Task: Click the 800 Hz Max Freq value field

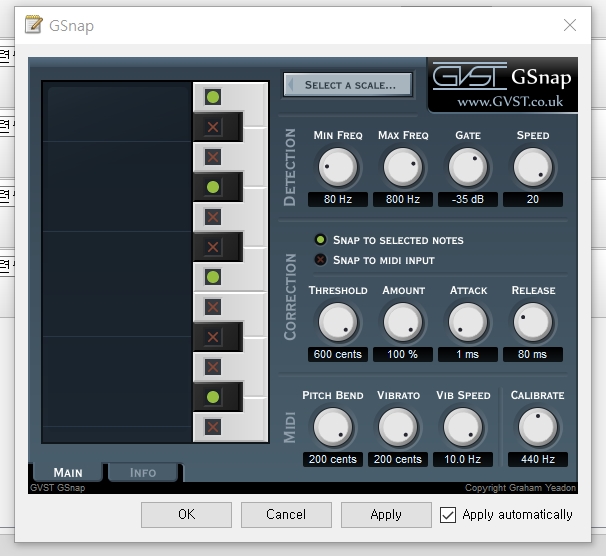Action: pos(403,199)
